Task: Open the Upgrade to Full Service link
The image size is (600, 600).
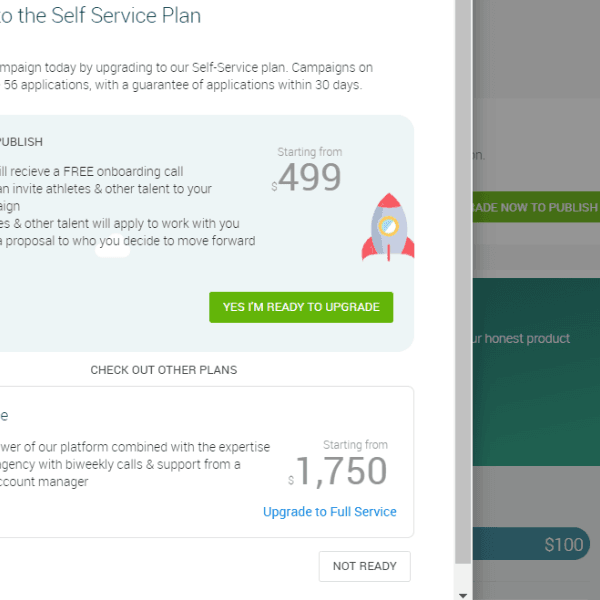Action: point(329,511)
